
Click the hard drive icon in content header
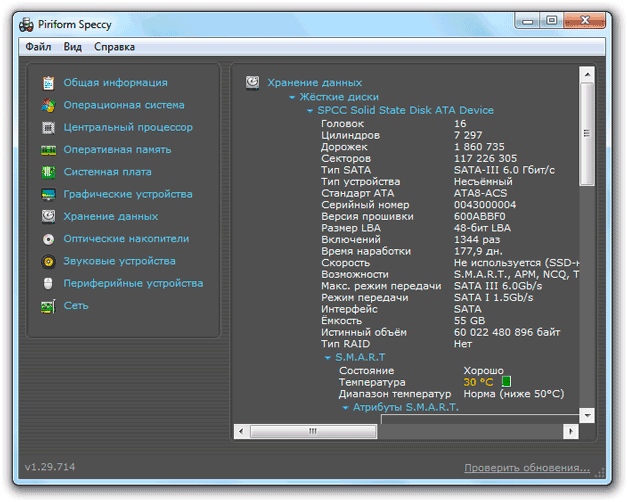[x=252, y=83]
